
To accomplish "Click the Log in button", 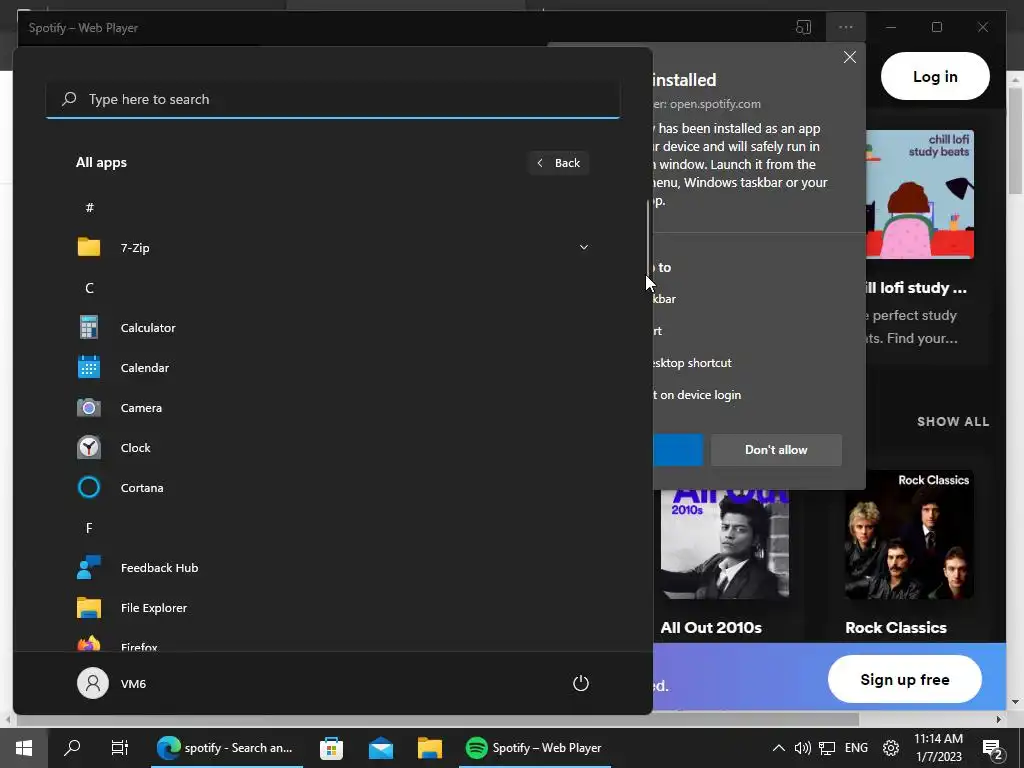I will [x=935, y=76].
